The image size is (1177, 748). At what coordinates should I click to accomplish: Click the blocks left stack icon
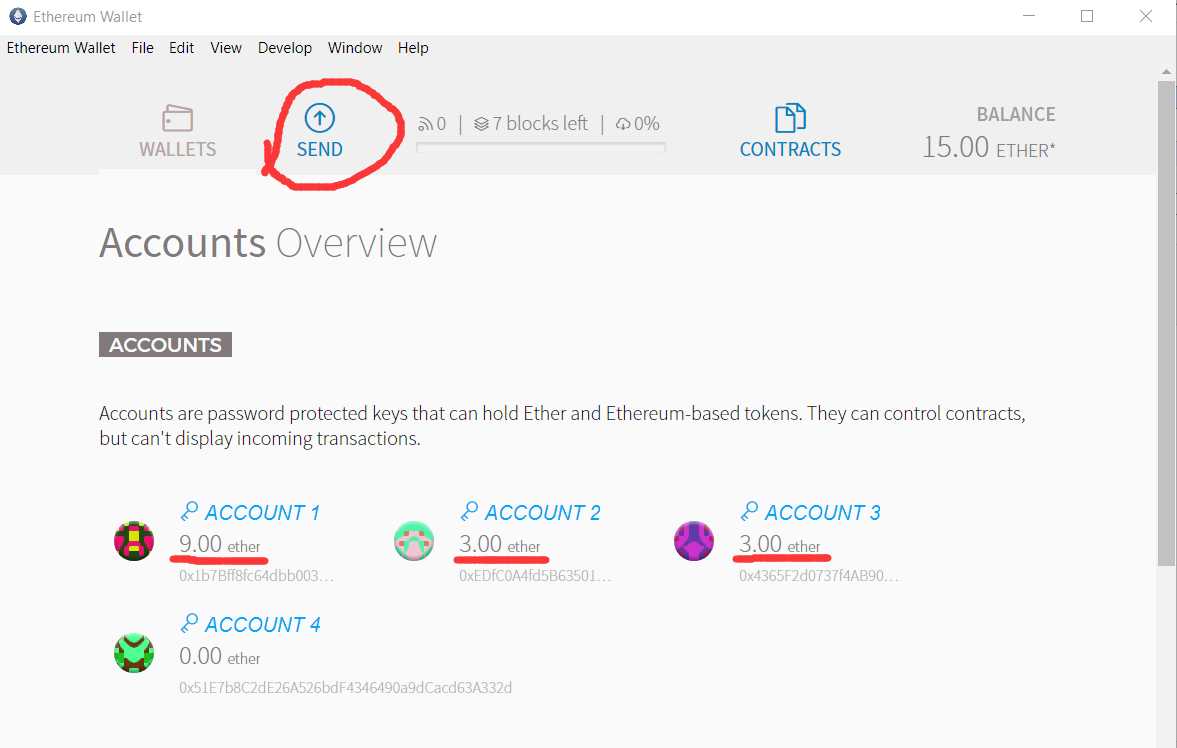[481, 124]
